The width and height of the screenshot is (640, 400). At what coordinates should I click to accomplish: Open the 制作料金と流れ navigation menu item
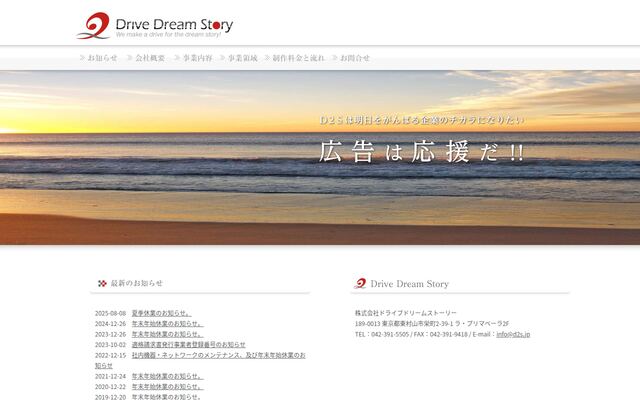(x=294, y=58)
